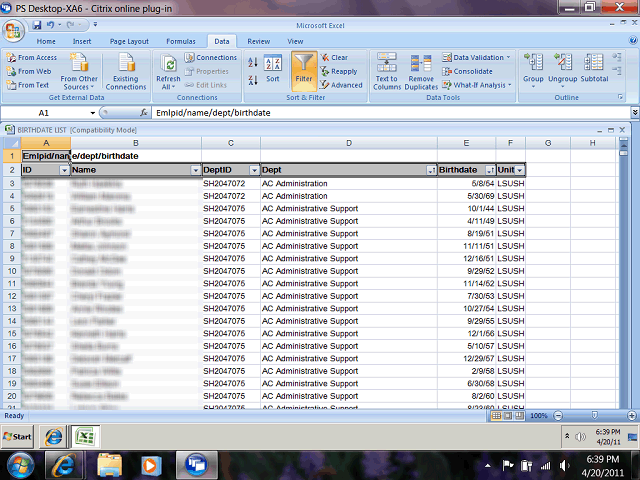This screenshot has width=640, height=480.
Task: Reapply the filter
Action: [339, 71]
